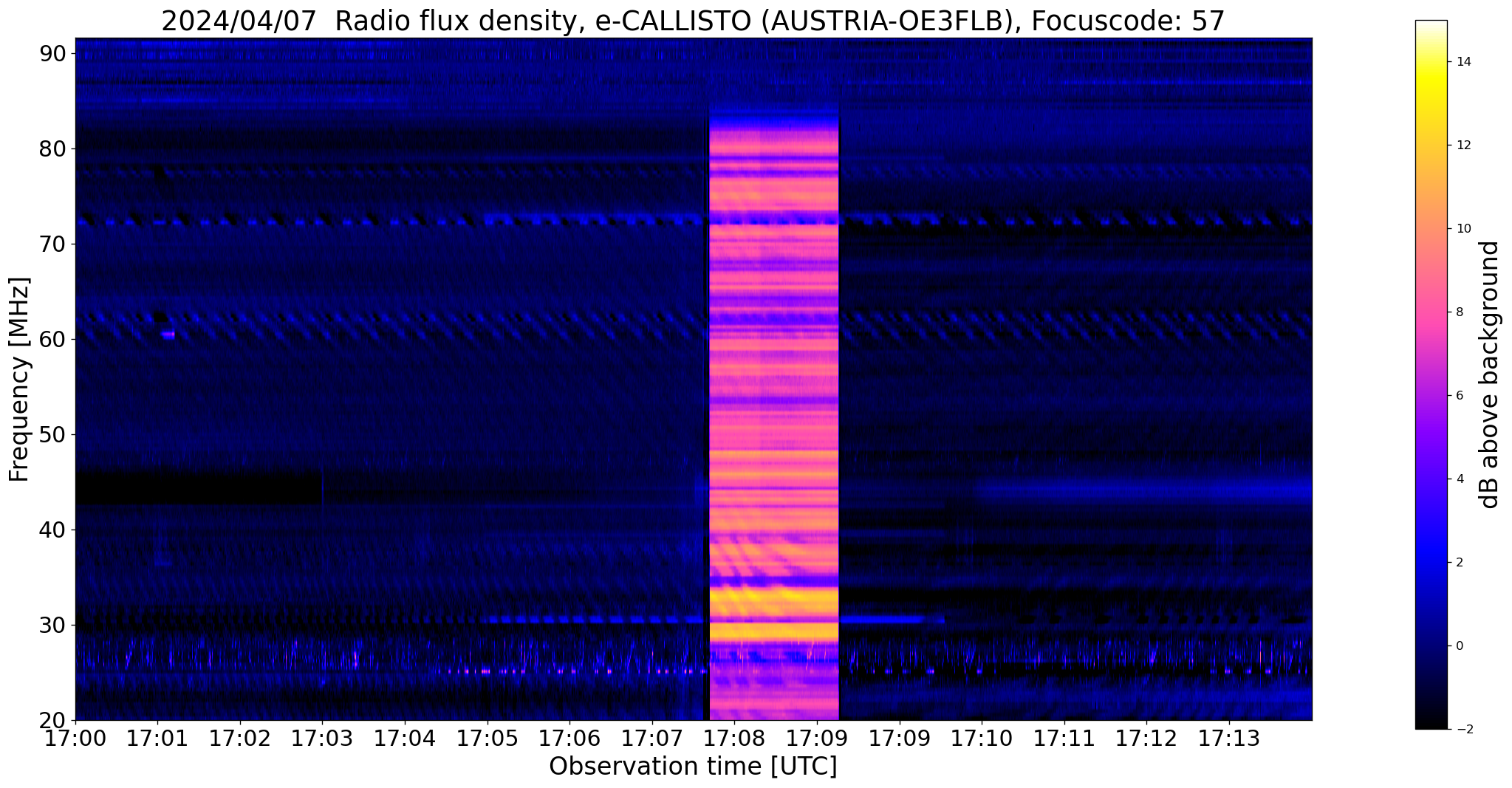Click the colorbar tick label 14
This screenshot has width=1512, height=788.
point(1463,62)
